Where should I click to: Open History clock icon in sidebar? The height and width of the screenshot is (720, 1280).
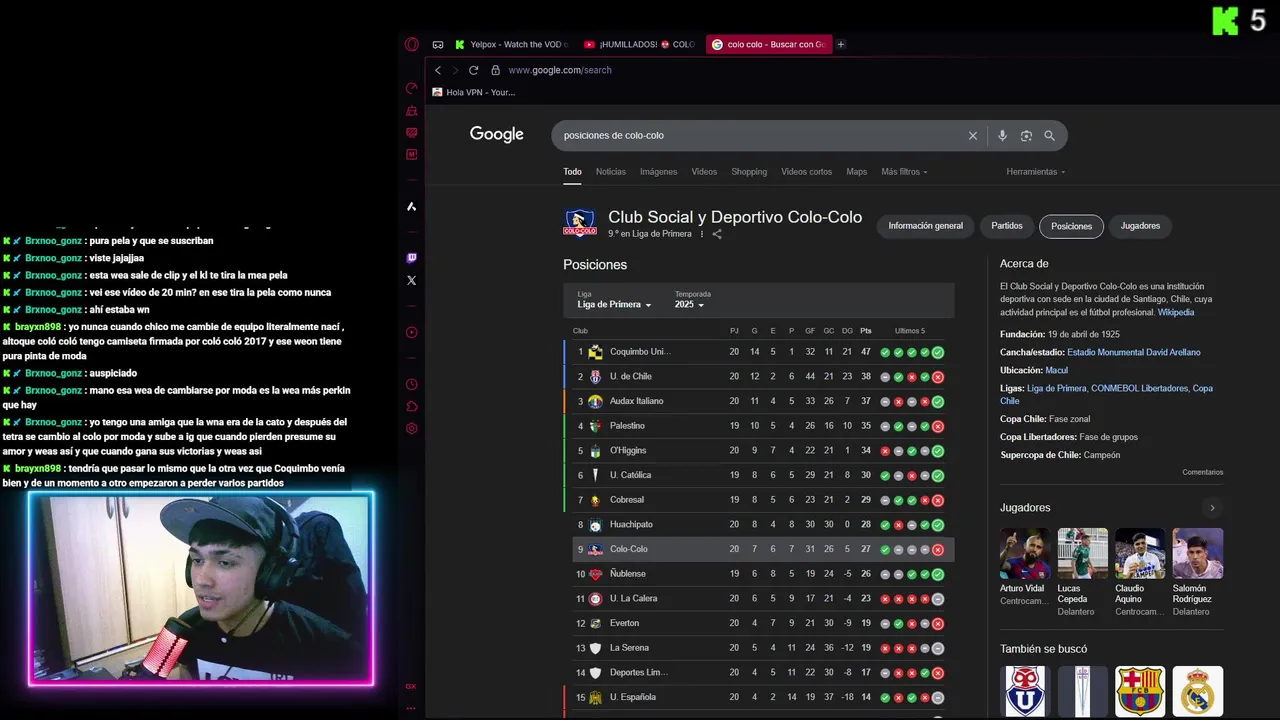411,384
